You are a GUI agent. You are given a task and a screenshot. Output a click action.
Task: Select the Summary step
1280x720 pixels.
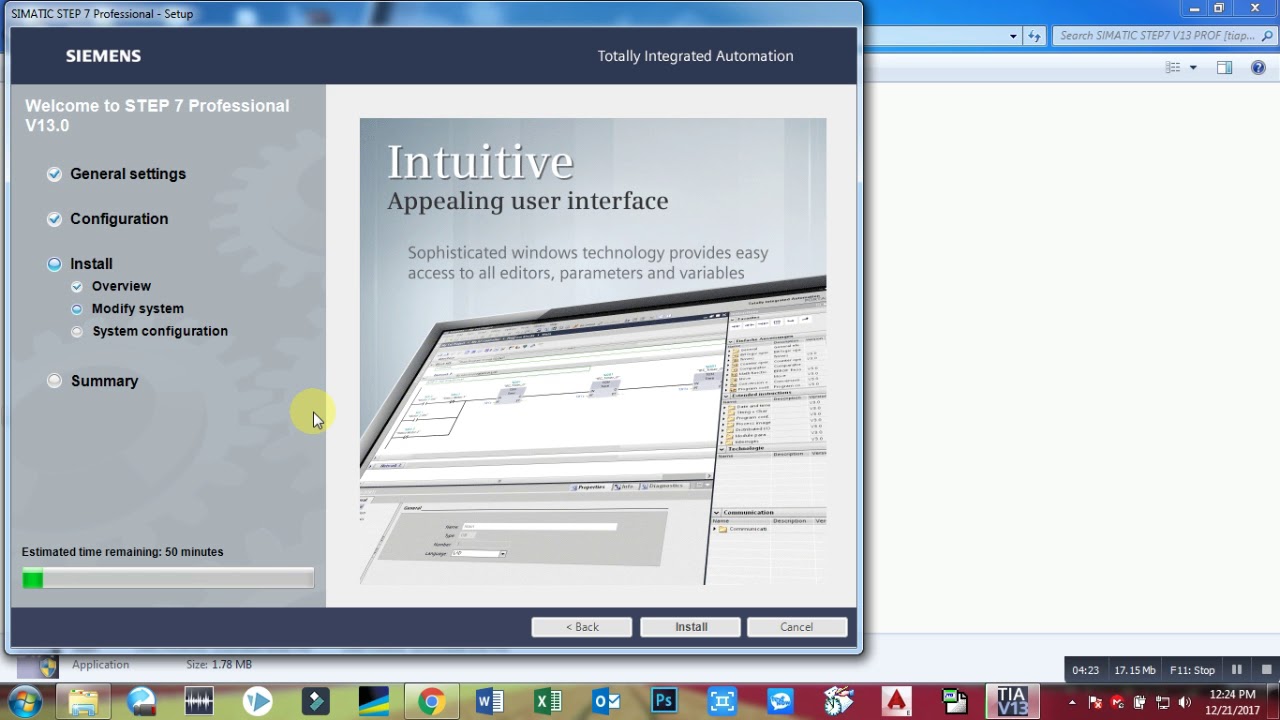(x=104, y=381)
